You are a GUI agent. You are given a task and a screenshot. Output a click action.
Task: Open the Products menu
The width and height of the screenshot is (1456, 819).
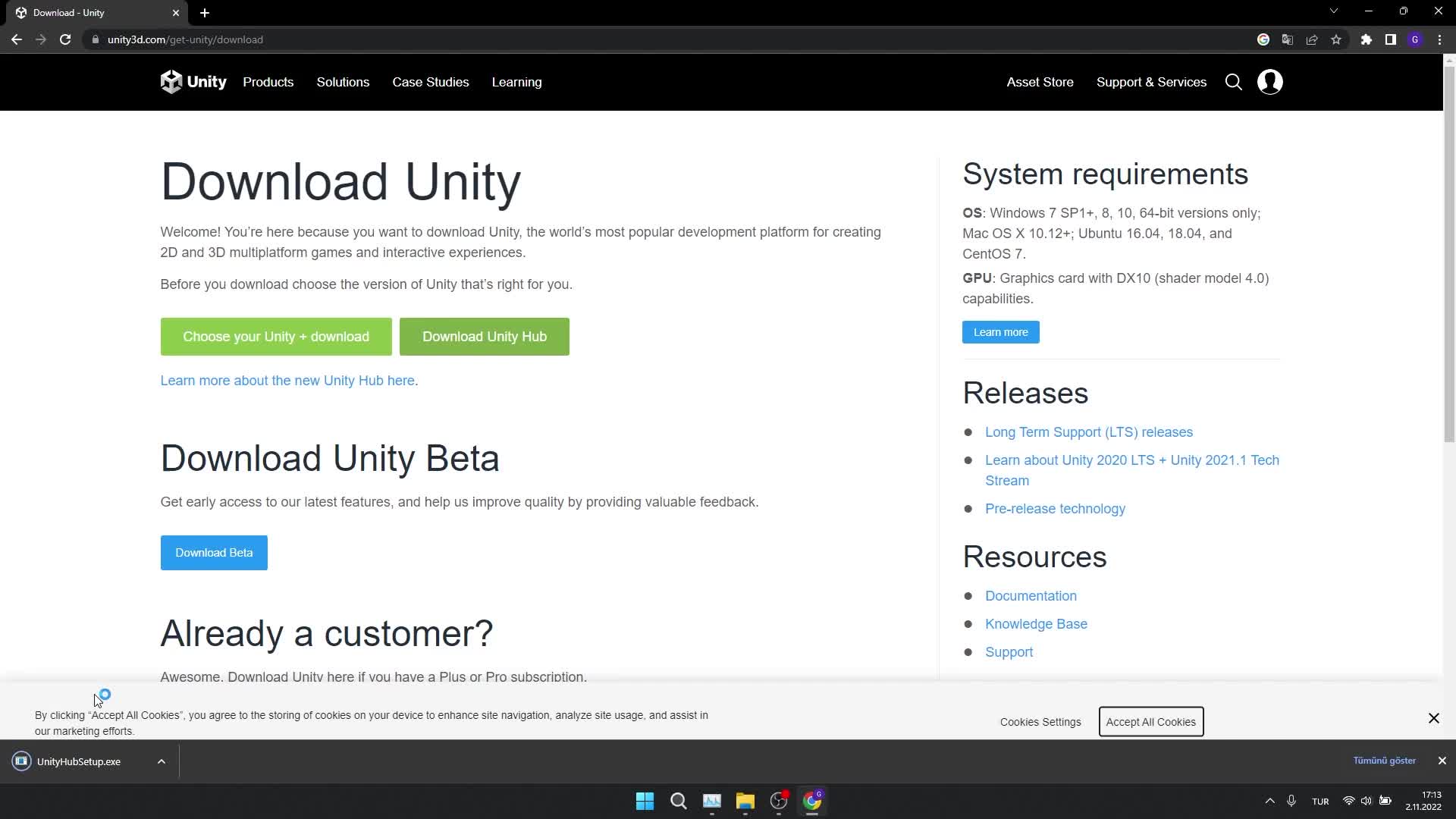(x=268, y=82)
